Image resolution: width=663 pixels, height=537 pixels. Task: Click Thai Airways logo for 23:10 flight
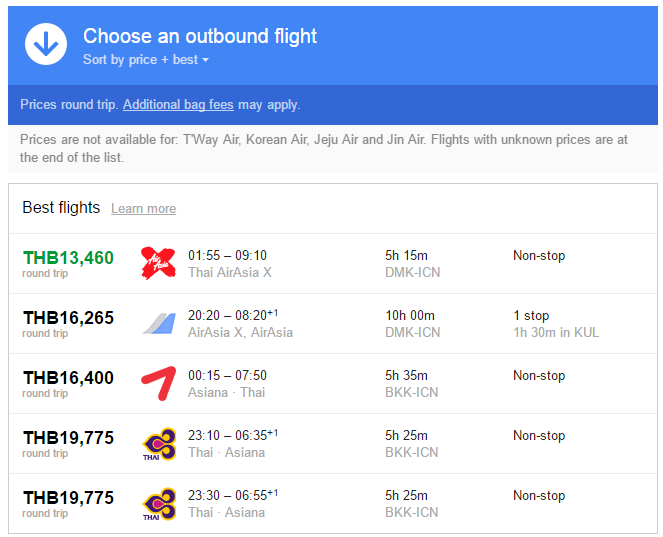158,443
